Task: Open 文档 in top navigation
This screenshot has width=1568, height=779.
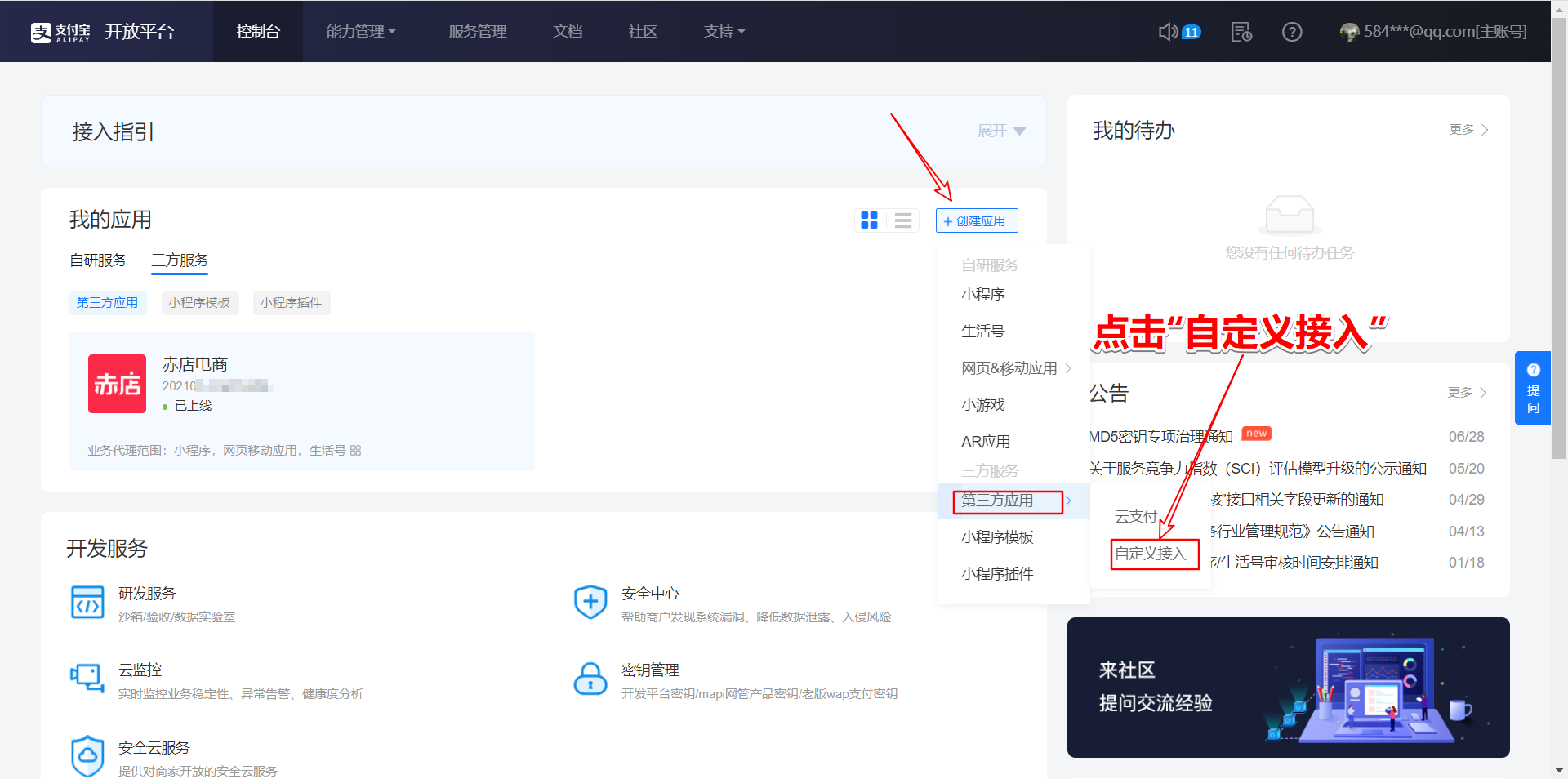Action: pyautogui.click(x=568, y=32)
